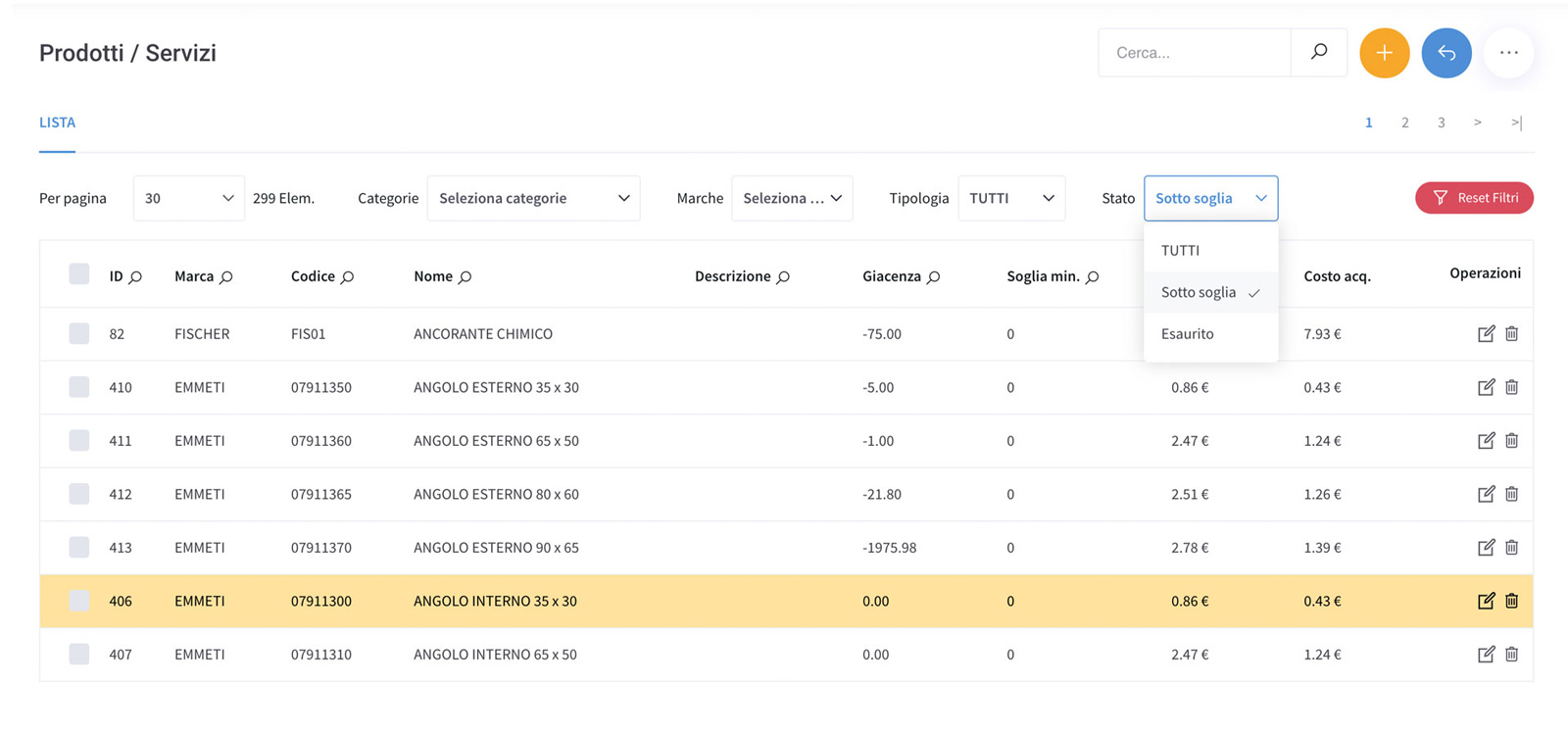1568x732 pixels.
Task: Edit ANGOLO ESTERNO 35 x 30
Action: 1486,387
